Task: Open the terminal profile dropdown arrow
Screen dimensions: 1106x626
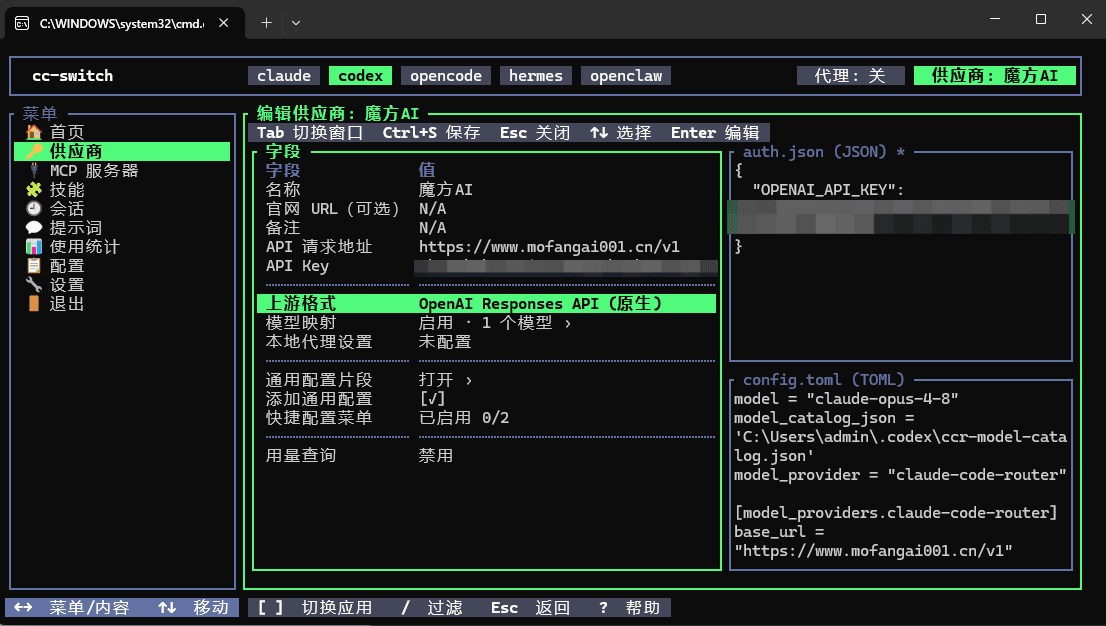Action: (x=296, y=23)
